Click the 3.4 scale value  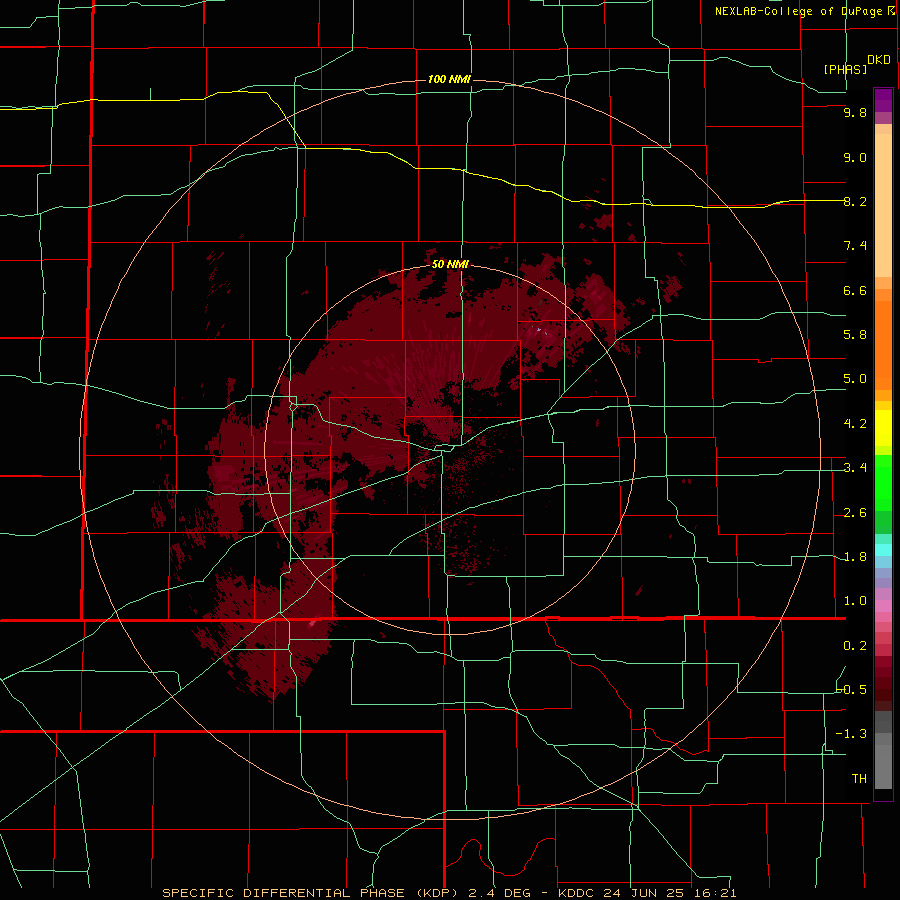pyautogui.click(x=855, y=468)
